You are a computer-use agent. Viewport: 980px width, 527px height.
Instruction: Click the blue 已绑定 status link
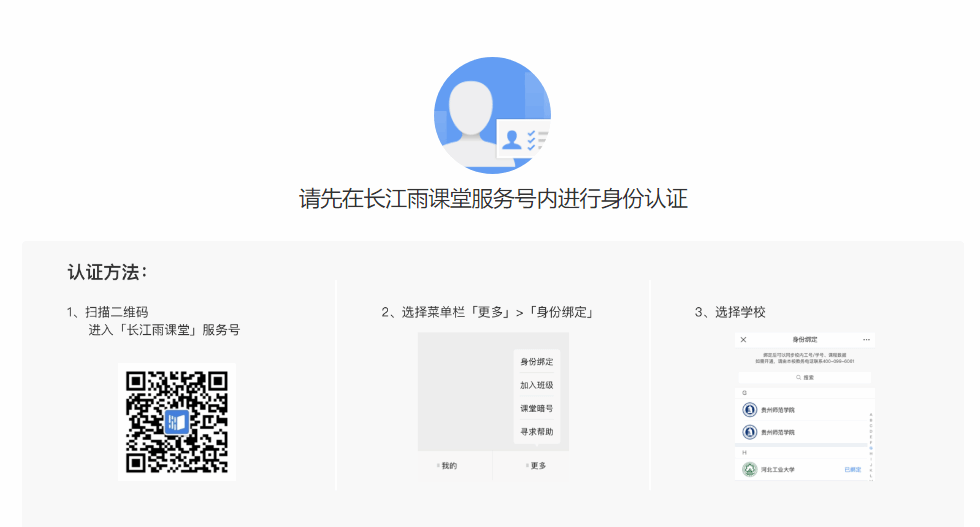pos(852,469)
